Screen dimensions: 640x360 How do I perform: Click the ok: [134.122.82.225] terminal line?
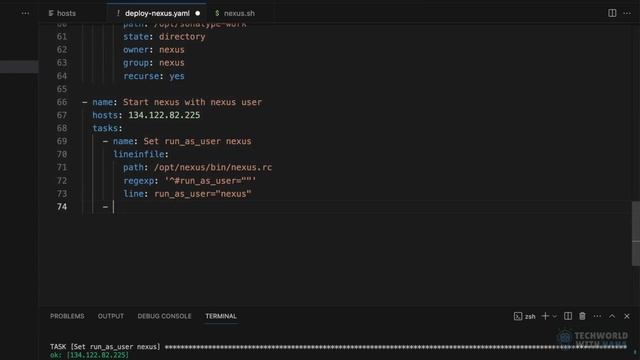[89, 355]
